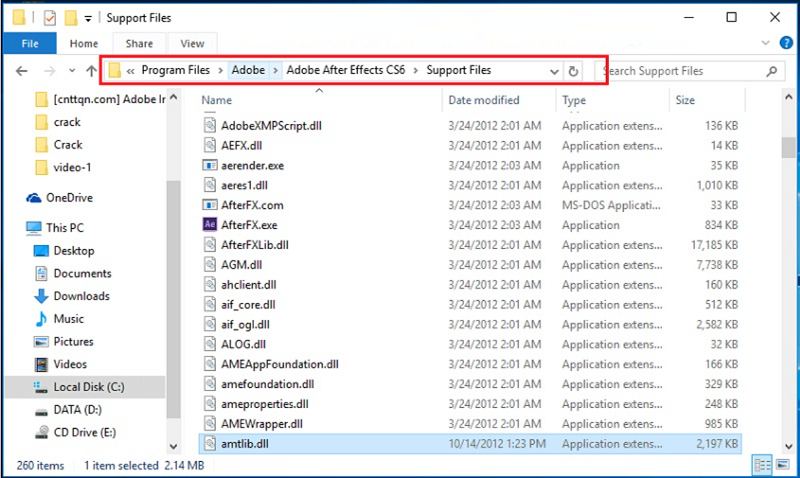Screen dimensions: 800x478
Task: Click the blue Help question mark icon
Action: (784, 43)
